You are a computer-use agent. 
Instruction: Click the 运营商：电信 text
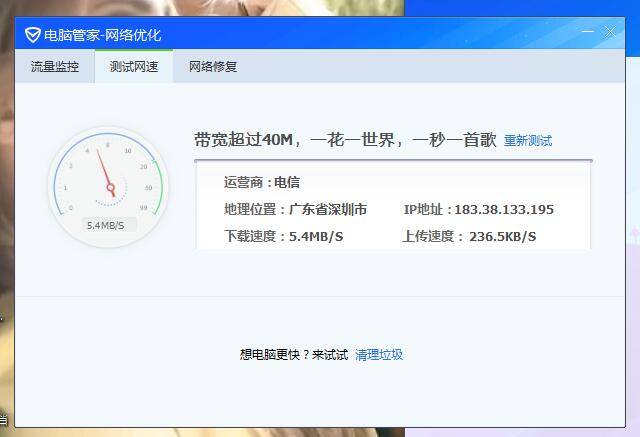click(262, 182)
